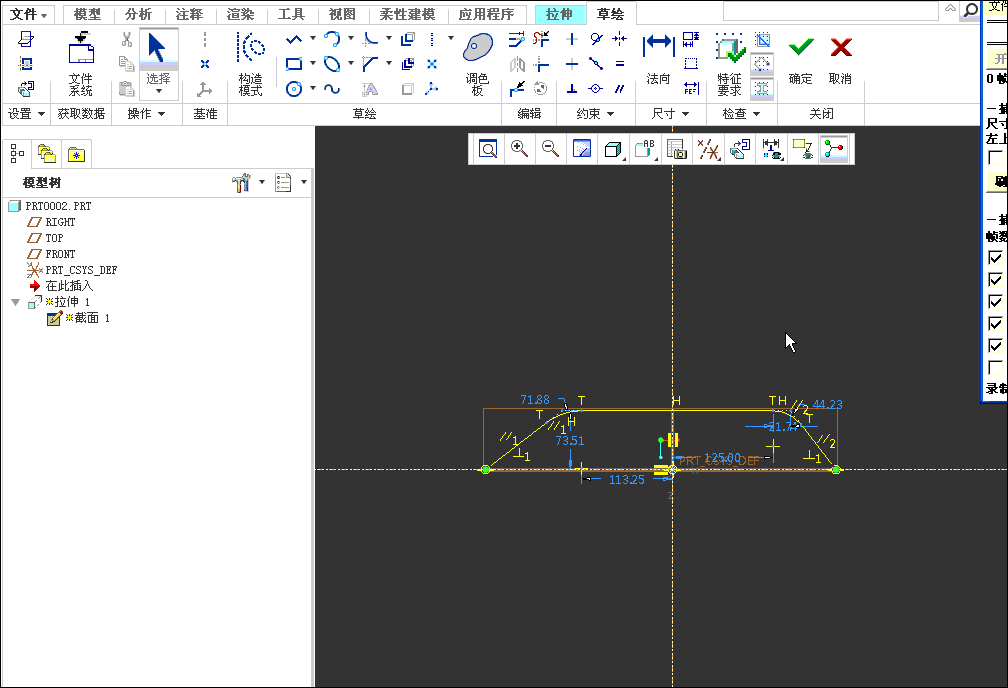Apply the Horizontal constraint

point(572,64)
